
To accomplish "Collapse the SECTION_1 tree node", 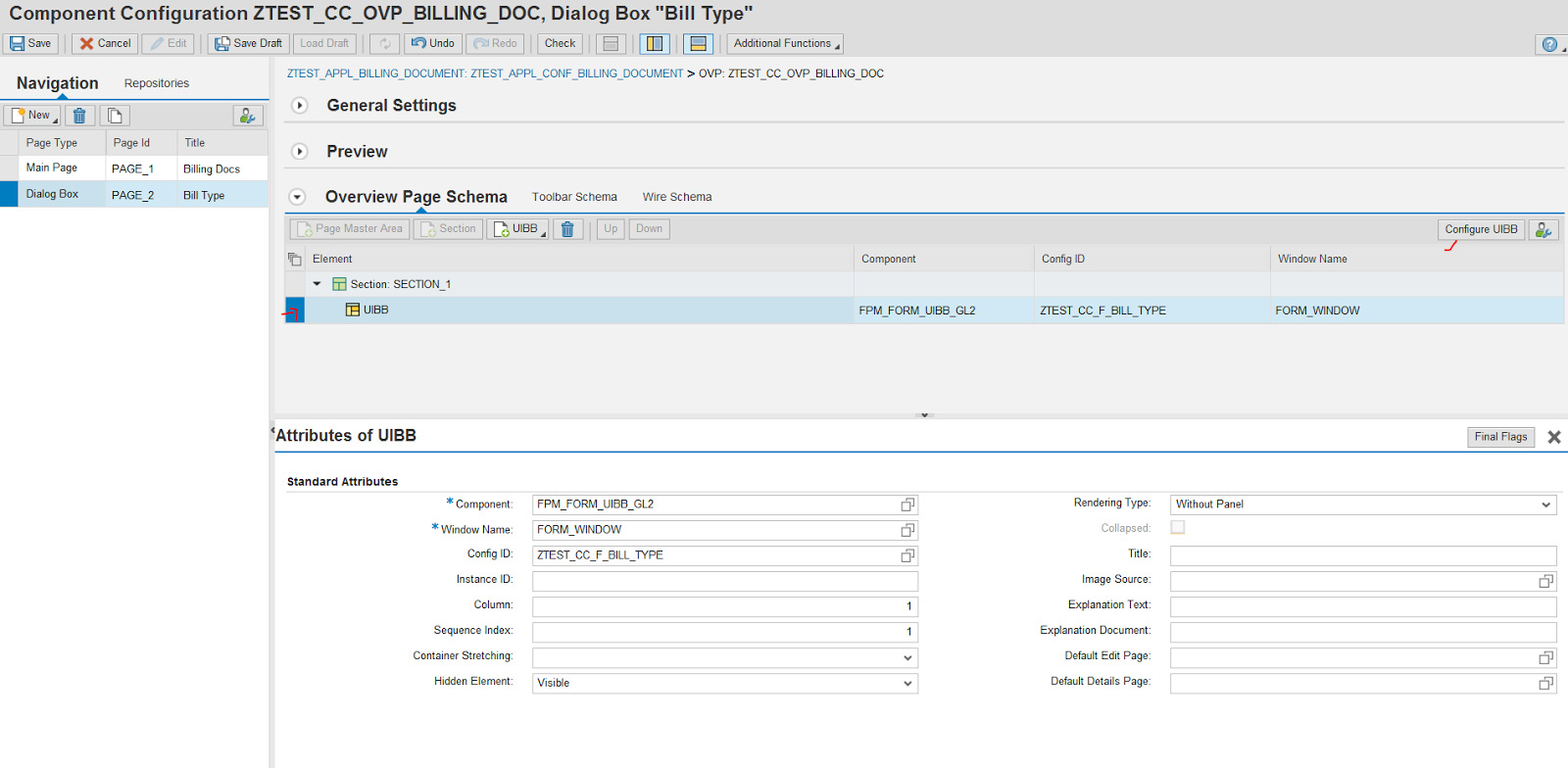I will click(317, 284).
